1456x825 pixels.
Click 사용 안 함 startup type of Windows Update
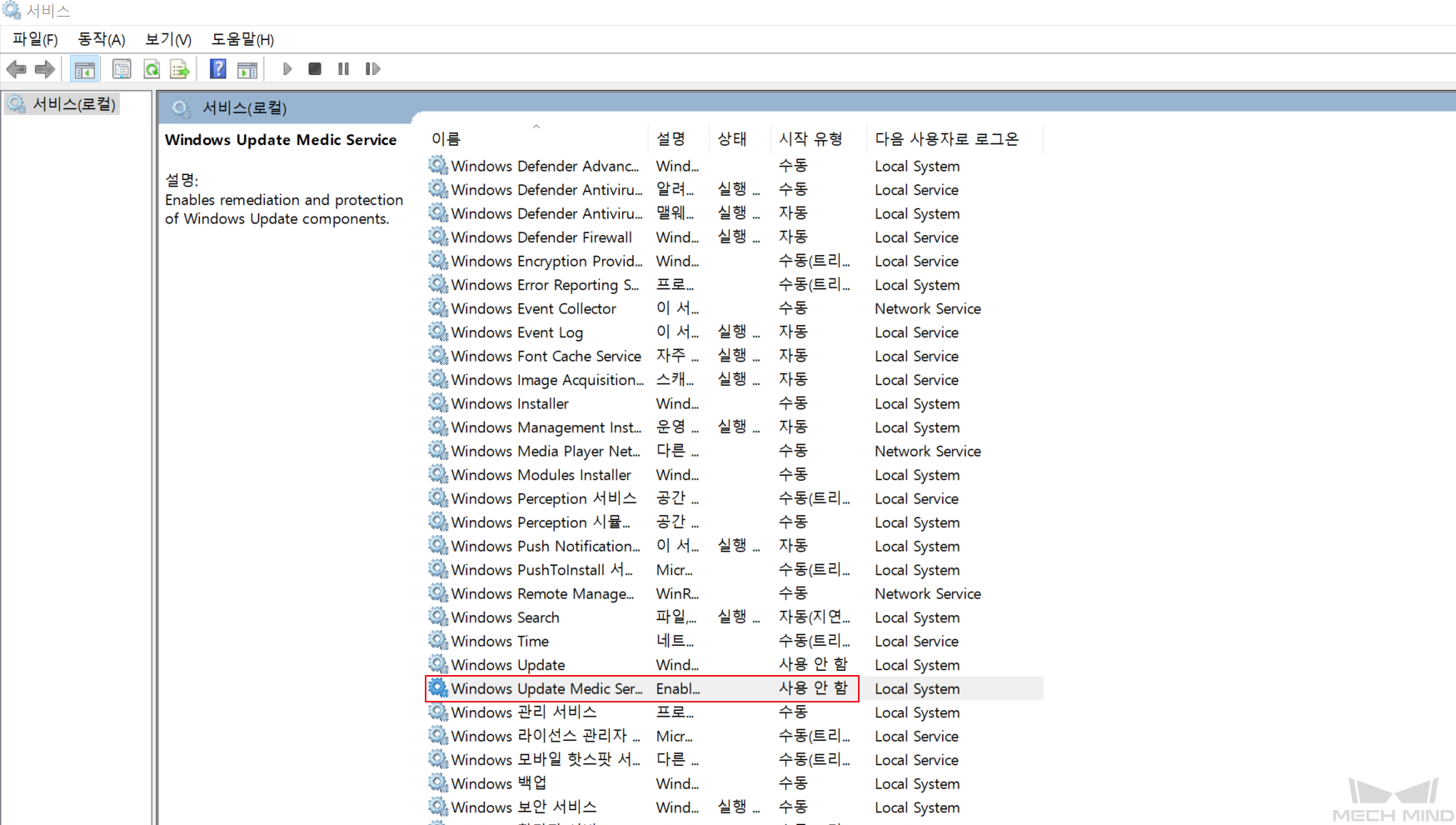(x=813, y=664)
